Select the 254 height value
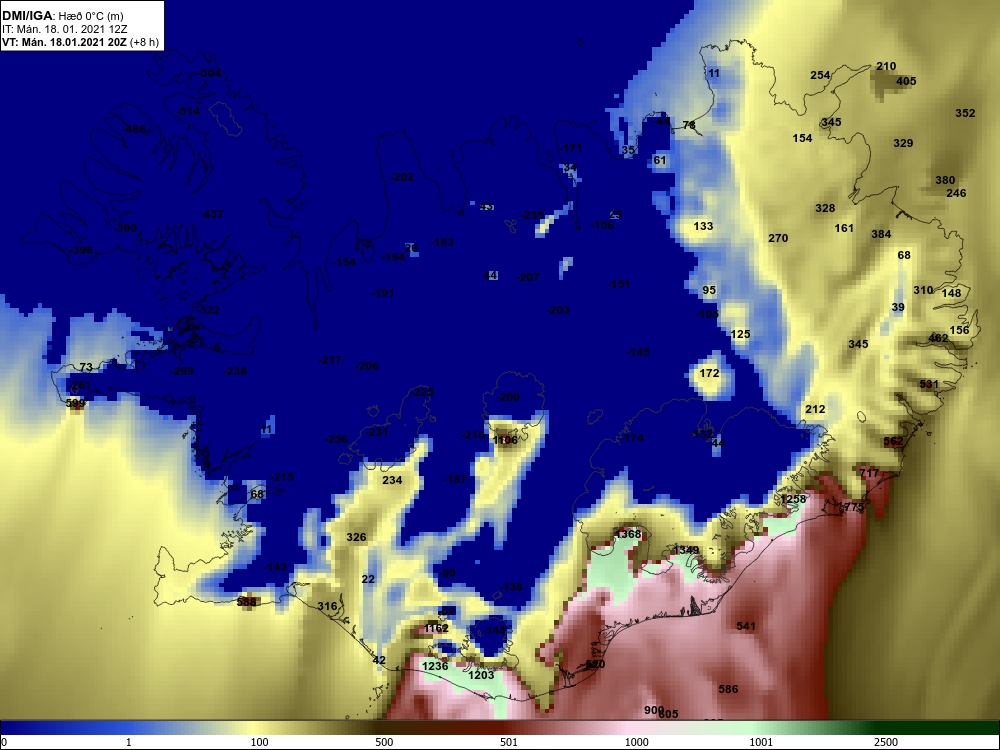 (820, 75)
